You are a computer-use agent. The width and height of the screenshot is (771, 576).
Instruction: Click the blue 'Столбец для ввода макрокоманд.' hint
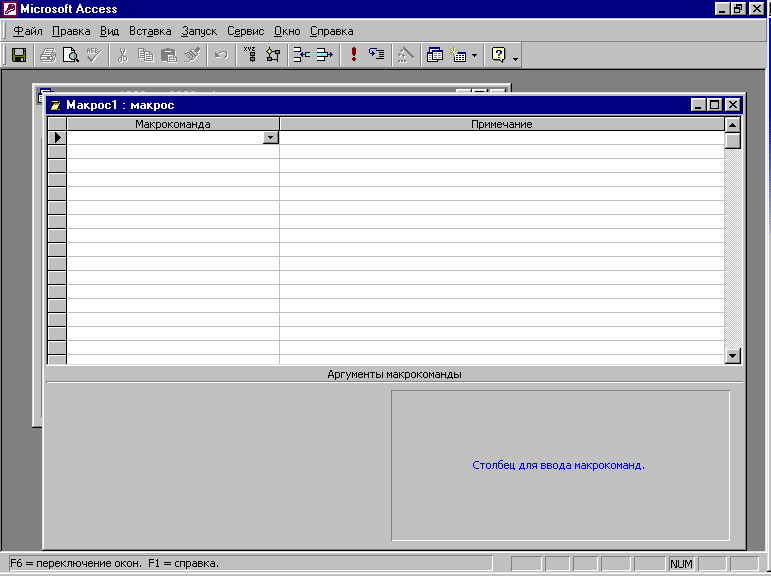point(559,465)
